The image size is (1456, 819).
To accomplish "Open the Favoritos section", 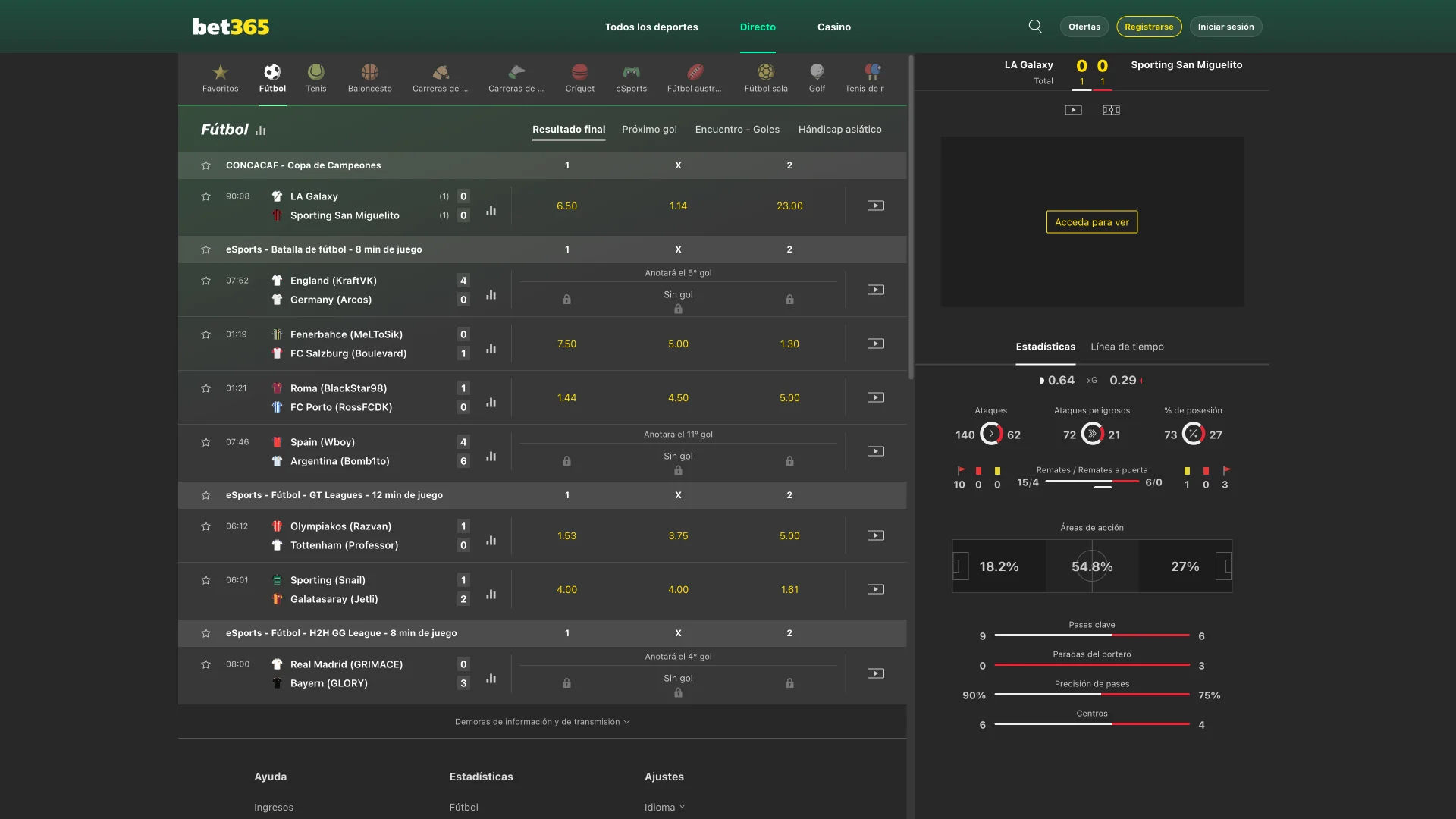I will tap(220, 77).
